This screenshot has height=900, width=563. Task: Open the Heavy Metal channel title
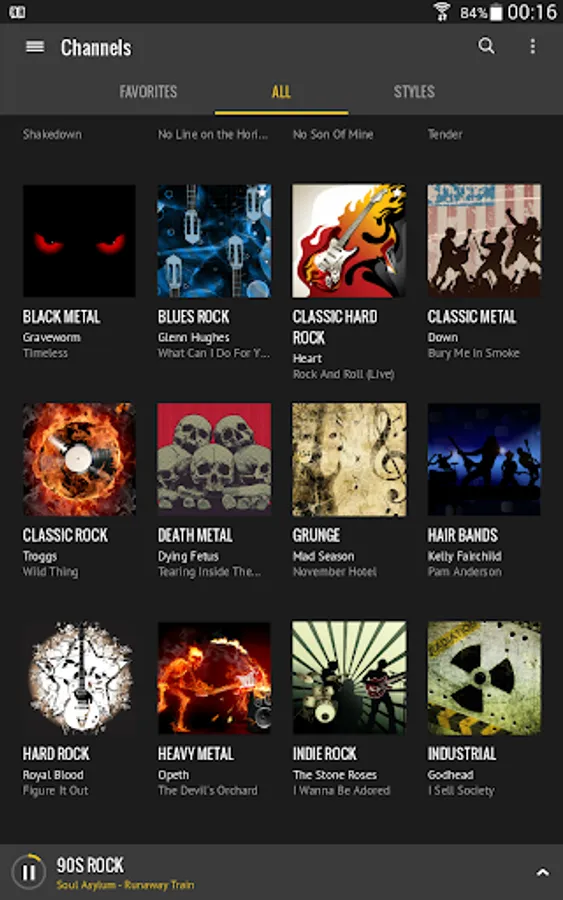196,754
